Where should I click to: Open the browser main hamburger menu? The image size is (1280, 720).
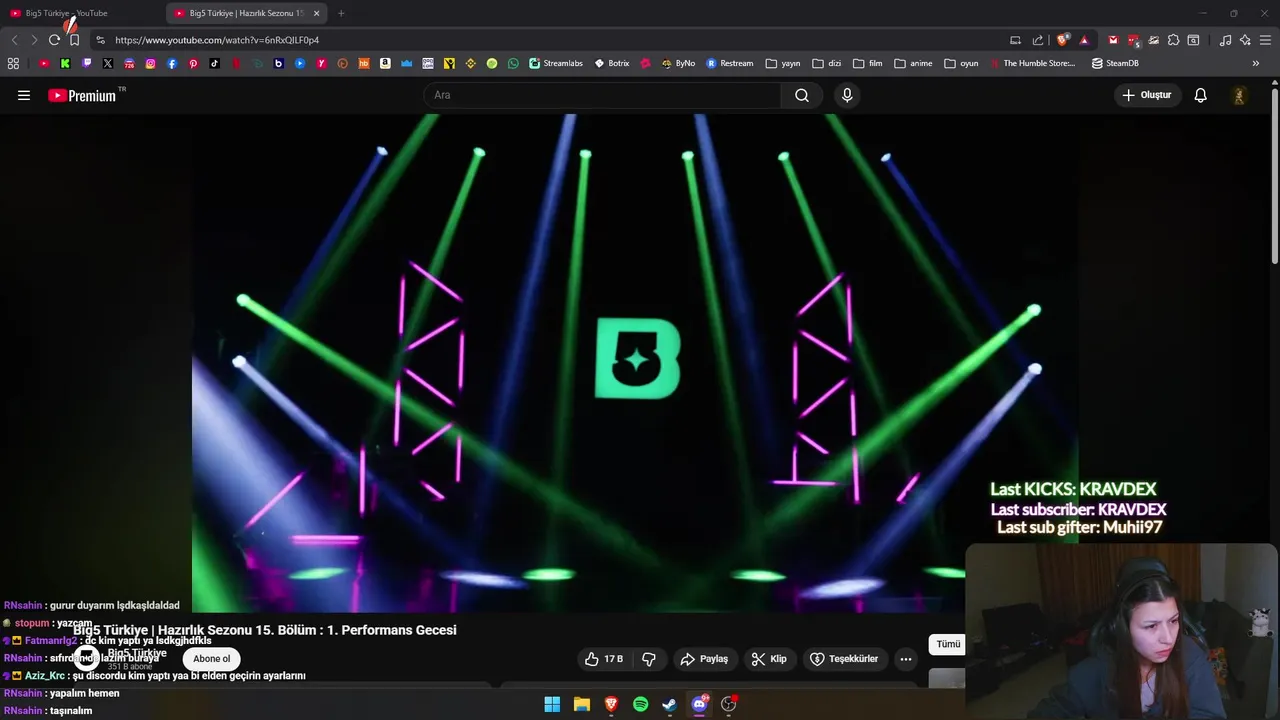click(1265, 40)
